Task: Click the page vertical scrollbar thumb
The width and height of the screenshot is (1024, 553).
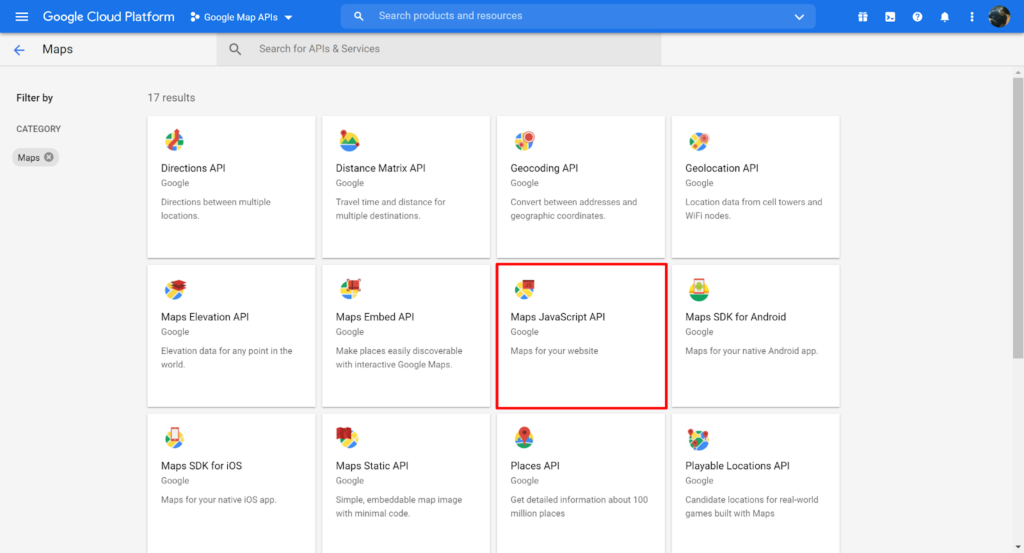Action: point(1018,218)
